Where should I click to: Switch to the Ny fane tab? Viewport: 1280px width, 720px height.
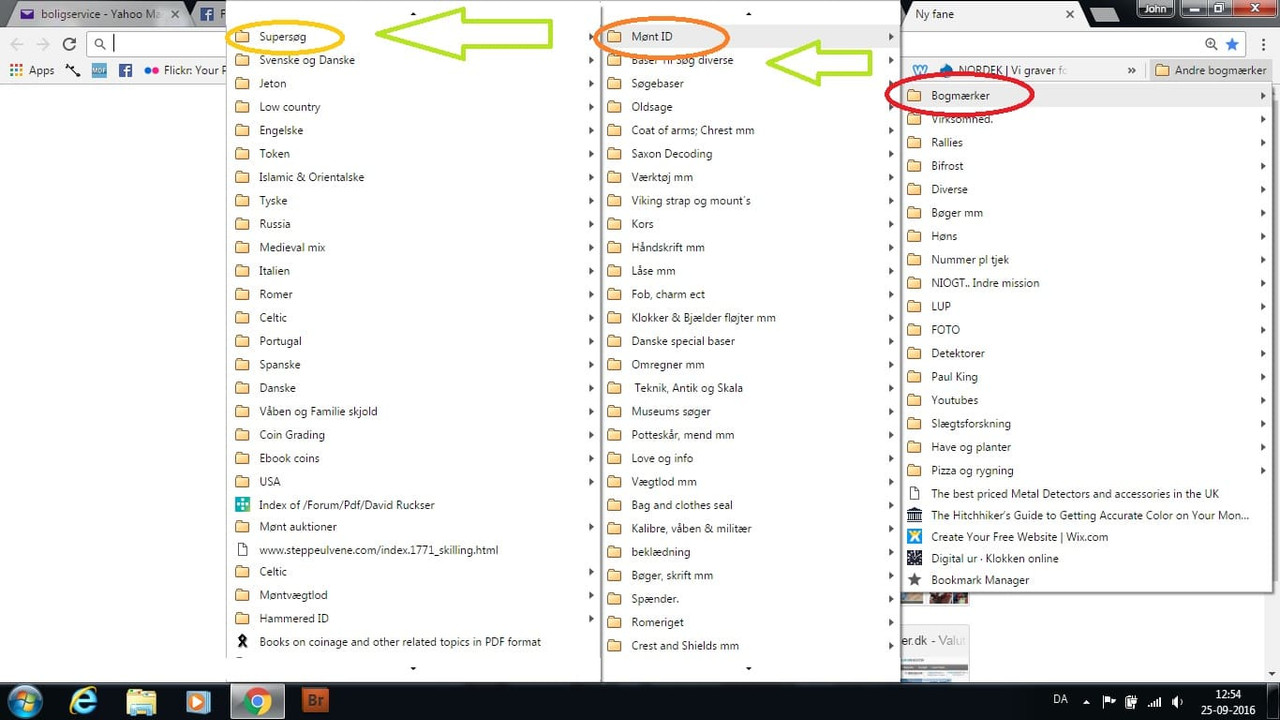(x=990, y=14)
